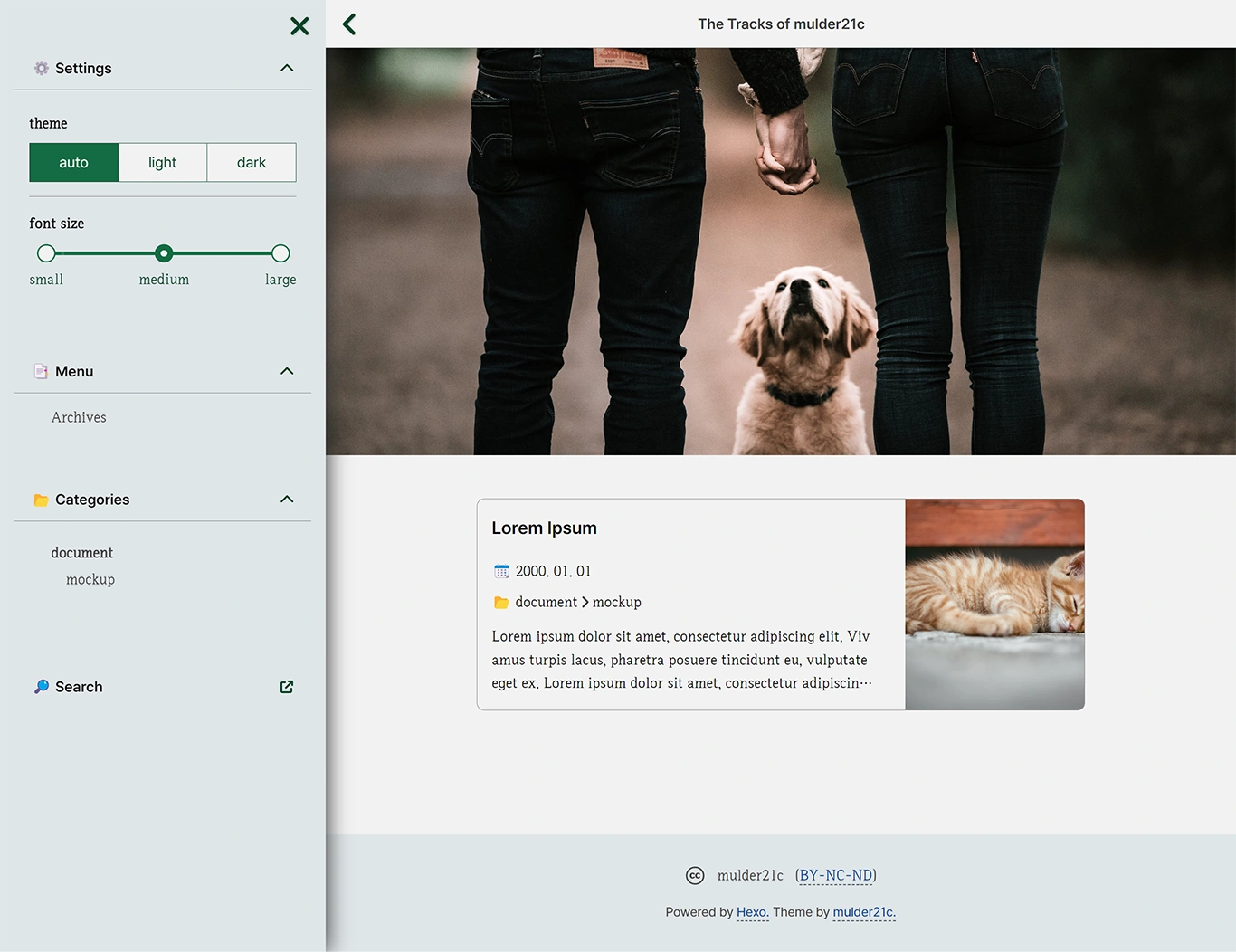Screen dimensions: 1236x952
Task: Click the Menu section heading
Action: [74, 371]
